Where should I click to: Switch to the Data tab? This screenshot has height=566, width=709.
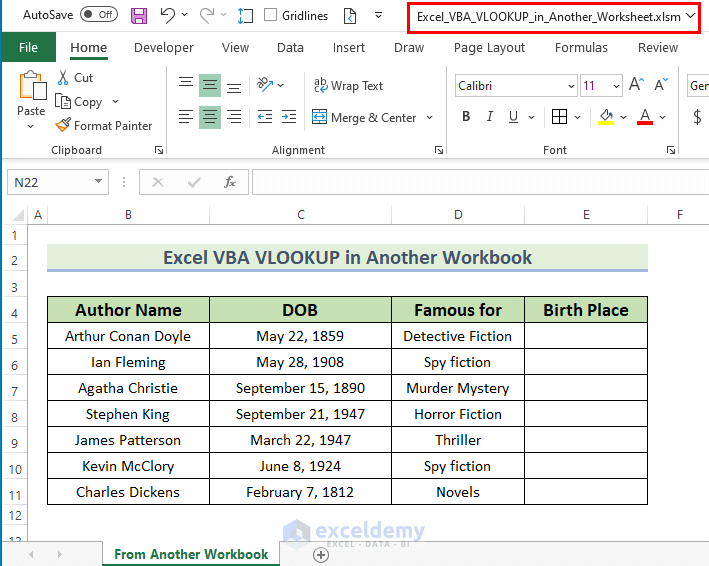(x=290, y=47)
